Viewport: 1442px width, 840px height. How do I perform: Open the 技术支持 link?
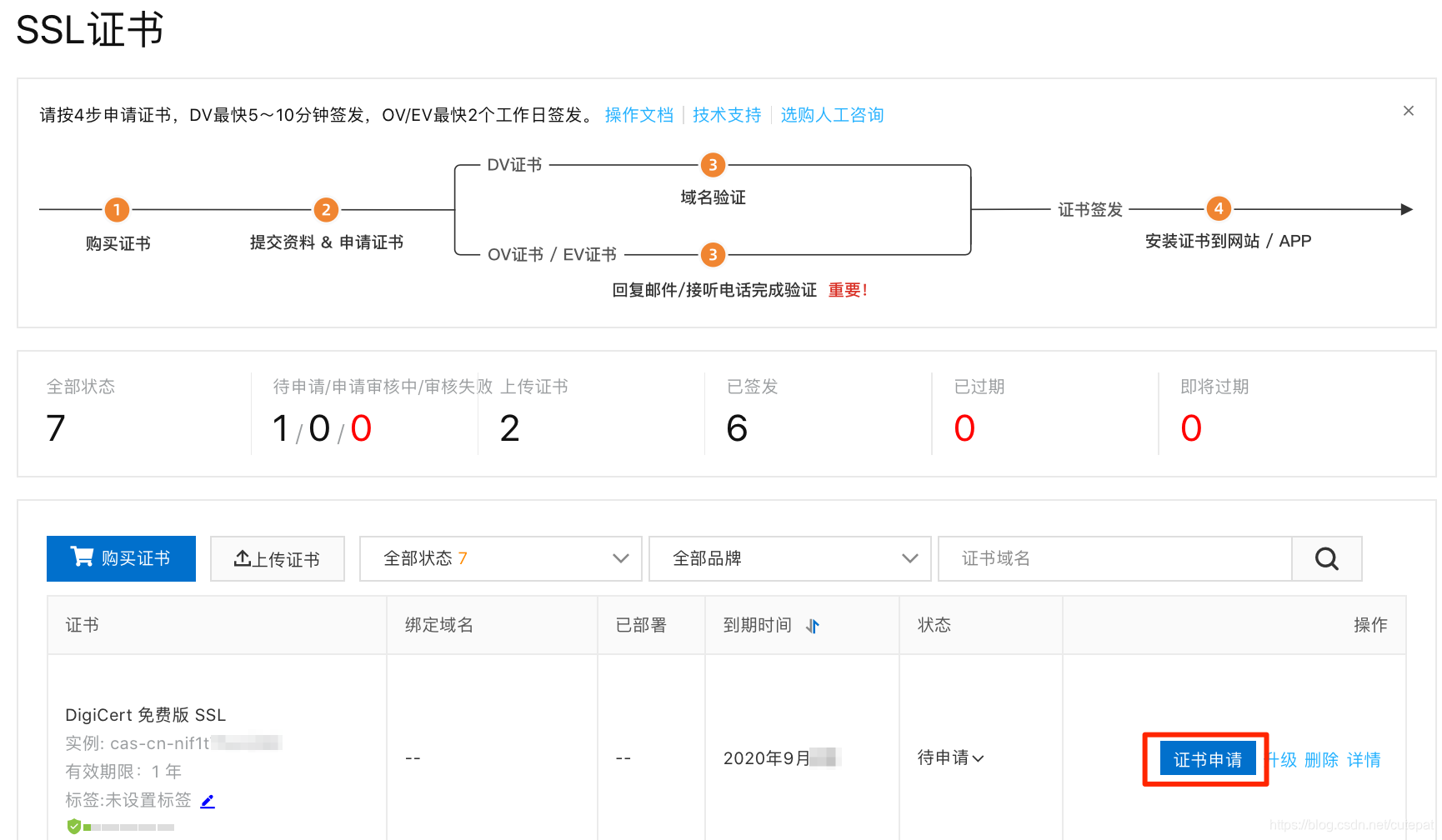pos(727,115)
